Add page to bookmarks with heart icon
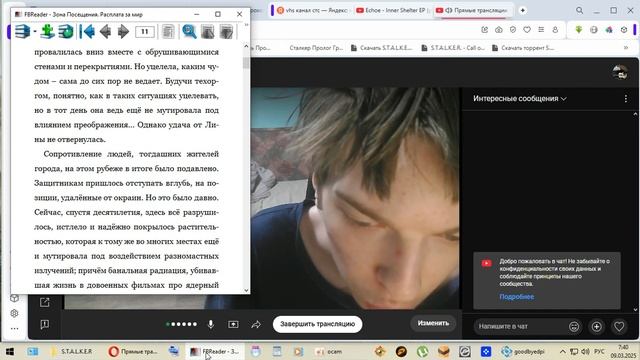Image resolution: width=640 pixels, height=360 pixels. click(527, 29)
